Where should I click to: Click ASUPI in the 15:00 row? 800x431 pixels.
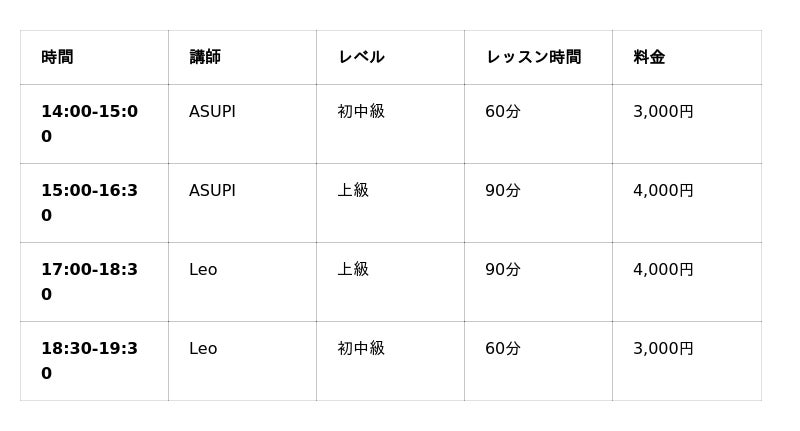click(x=212, y=191)
